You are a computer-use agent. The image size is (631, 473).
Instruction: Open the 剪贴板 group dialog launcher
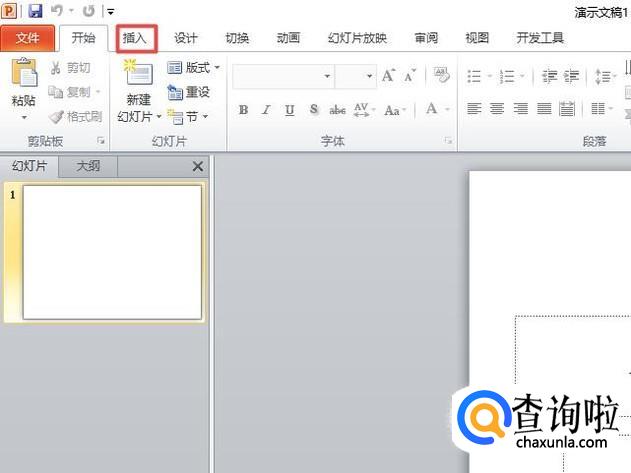[x=101, y=141]
